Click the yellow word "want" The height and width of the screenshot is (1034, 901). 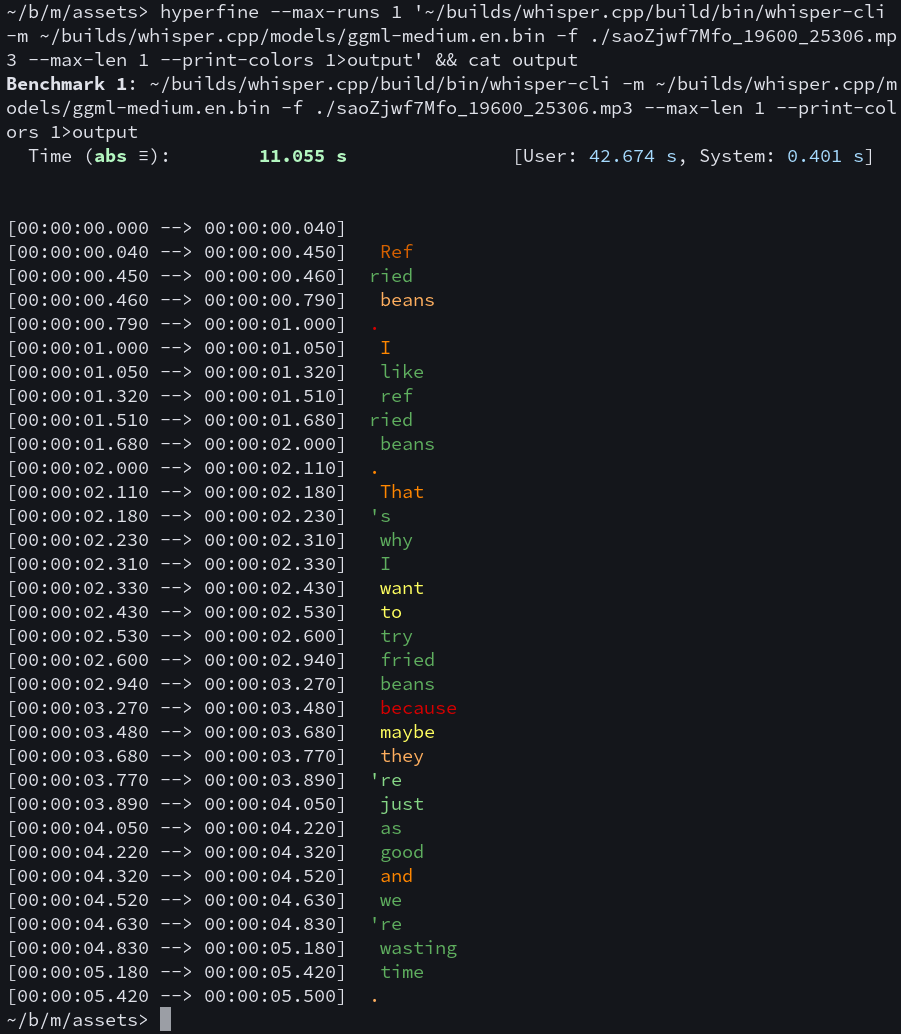click(x=402, y=588)
